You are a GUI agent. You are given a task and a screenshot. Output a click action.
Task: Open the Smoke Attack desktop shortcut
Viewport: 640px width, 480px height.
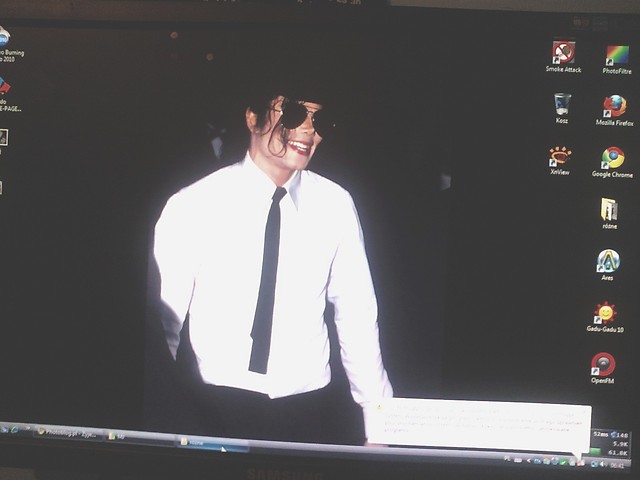pyautogui.click(x=564, y=57)
